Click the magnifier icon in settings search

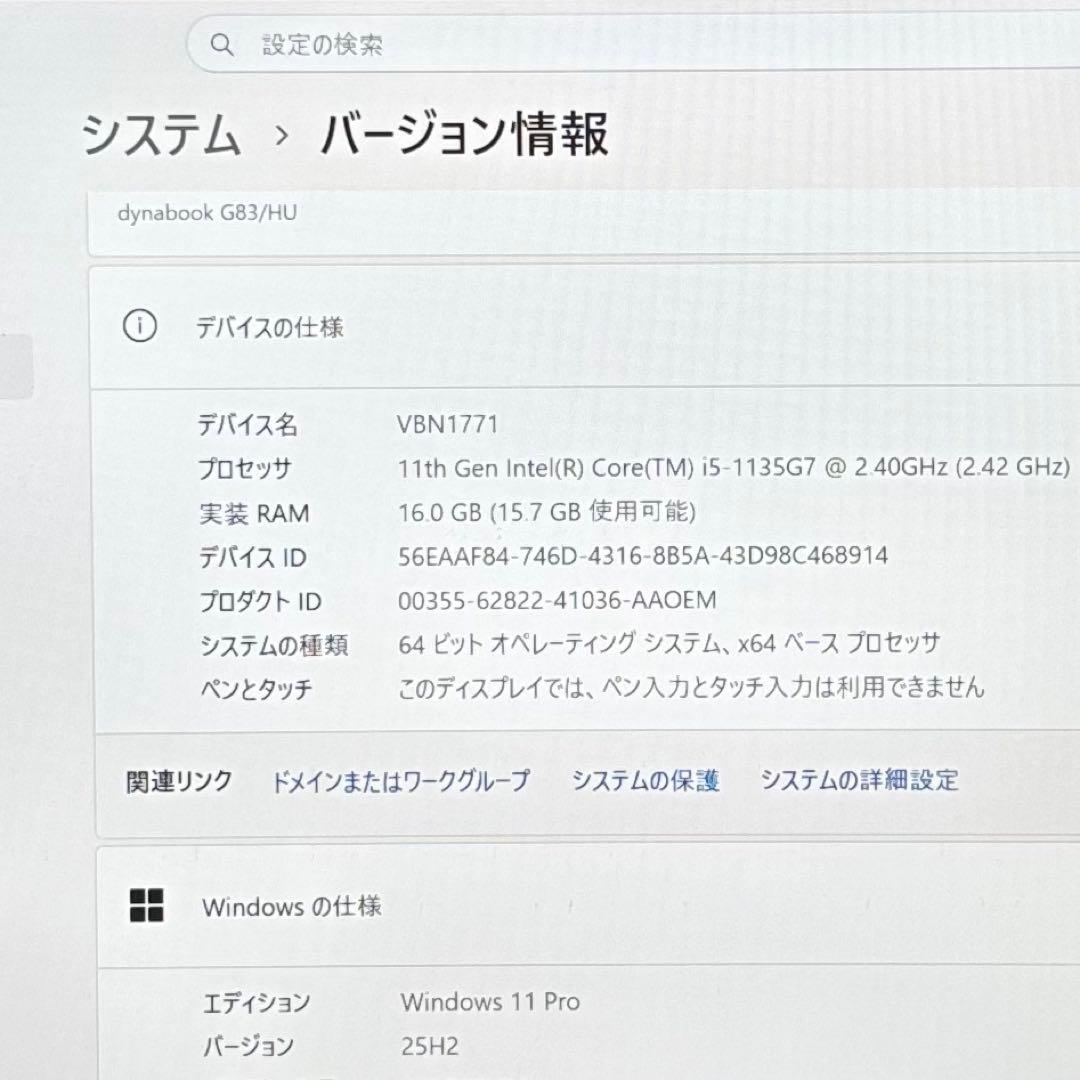click(221, 45)
